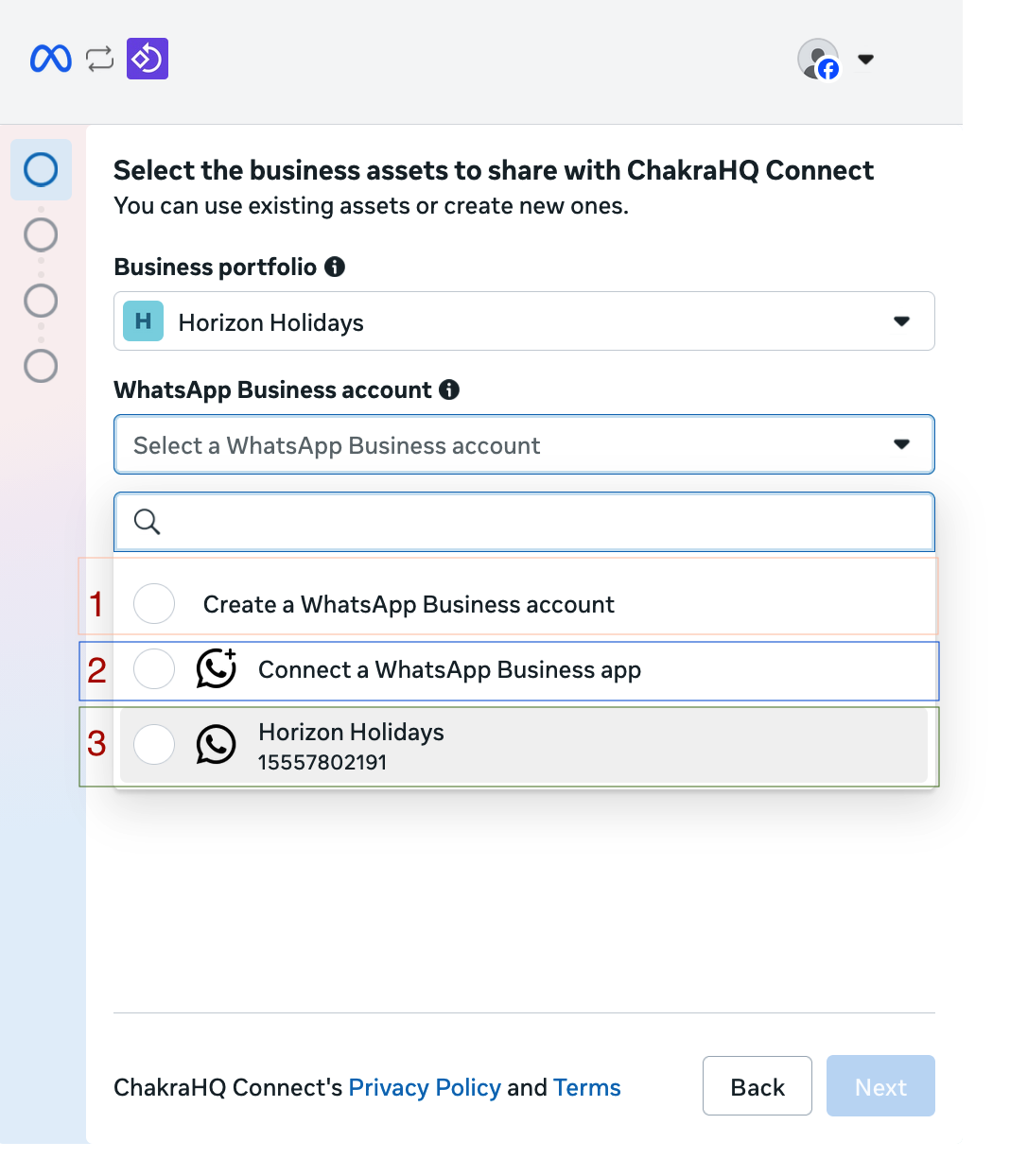Screen dimensions: 1010x1176
Task: Go to the first setup step indicator
Action: (x=41, y=170)
